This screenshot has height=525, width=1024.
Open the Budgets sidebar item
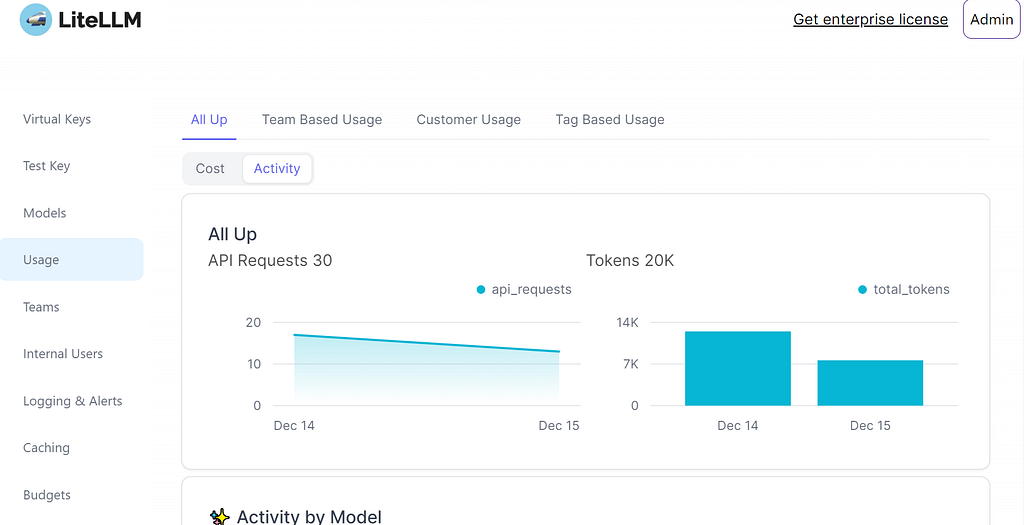coord(47,495)
